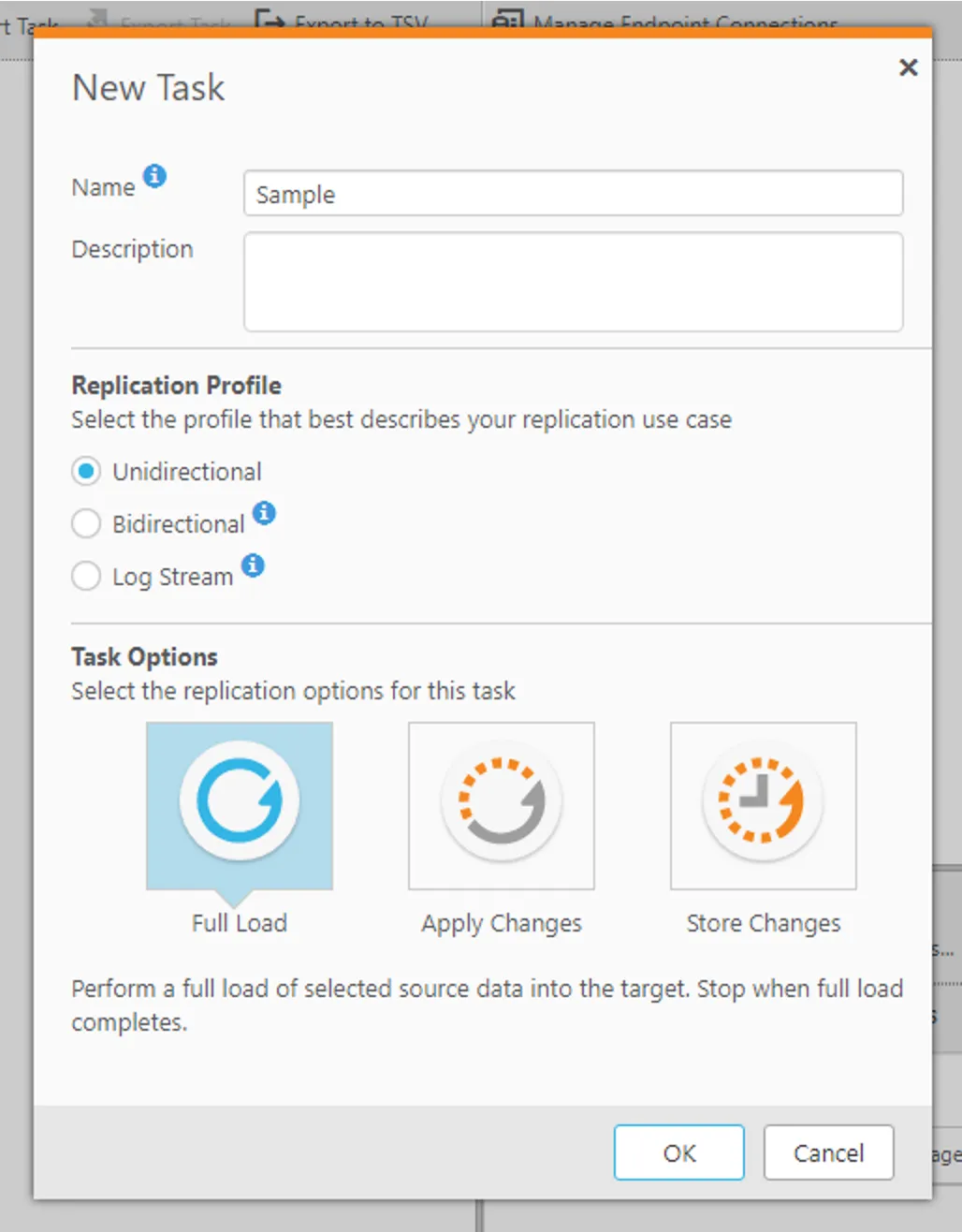The height and width of the screenshot is (1232, 962).
Task: Click into the Description text area
Action: [x=573, y=282]
